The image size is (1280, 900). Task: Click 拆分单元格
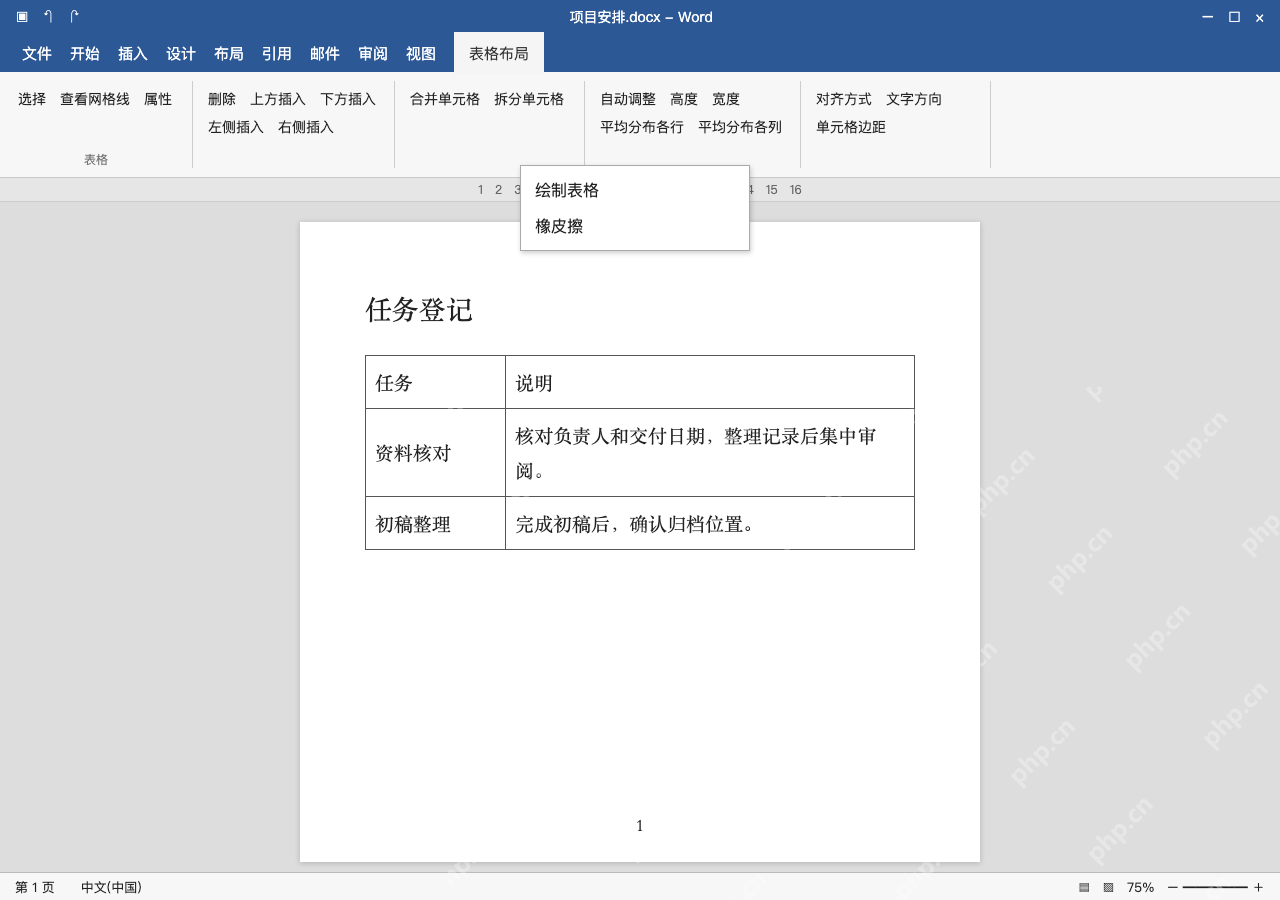coord(529,99)
